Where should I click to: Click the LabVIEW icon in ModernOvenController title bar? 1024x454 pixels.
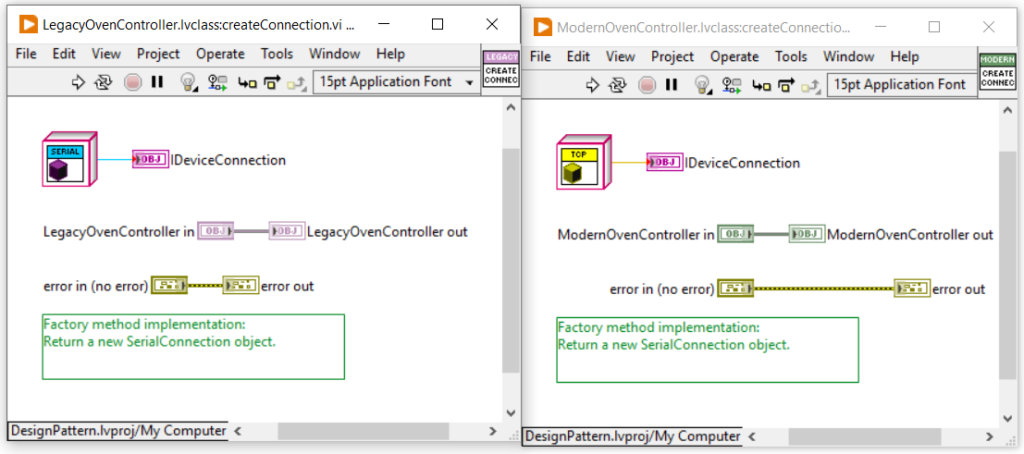543,27
